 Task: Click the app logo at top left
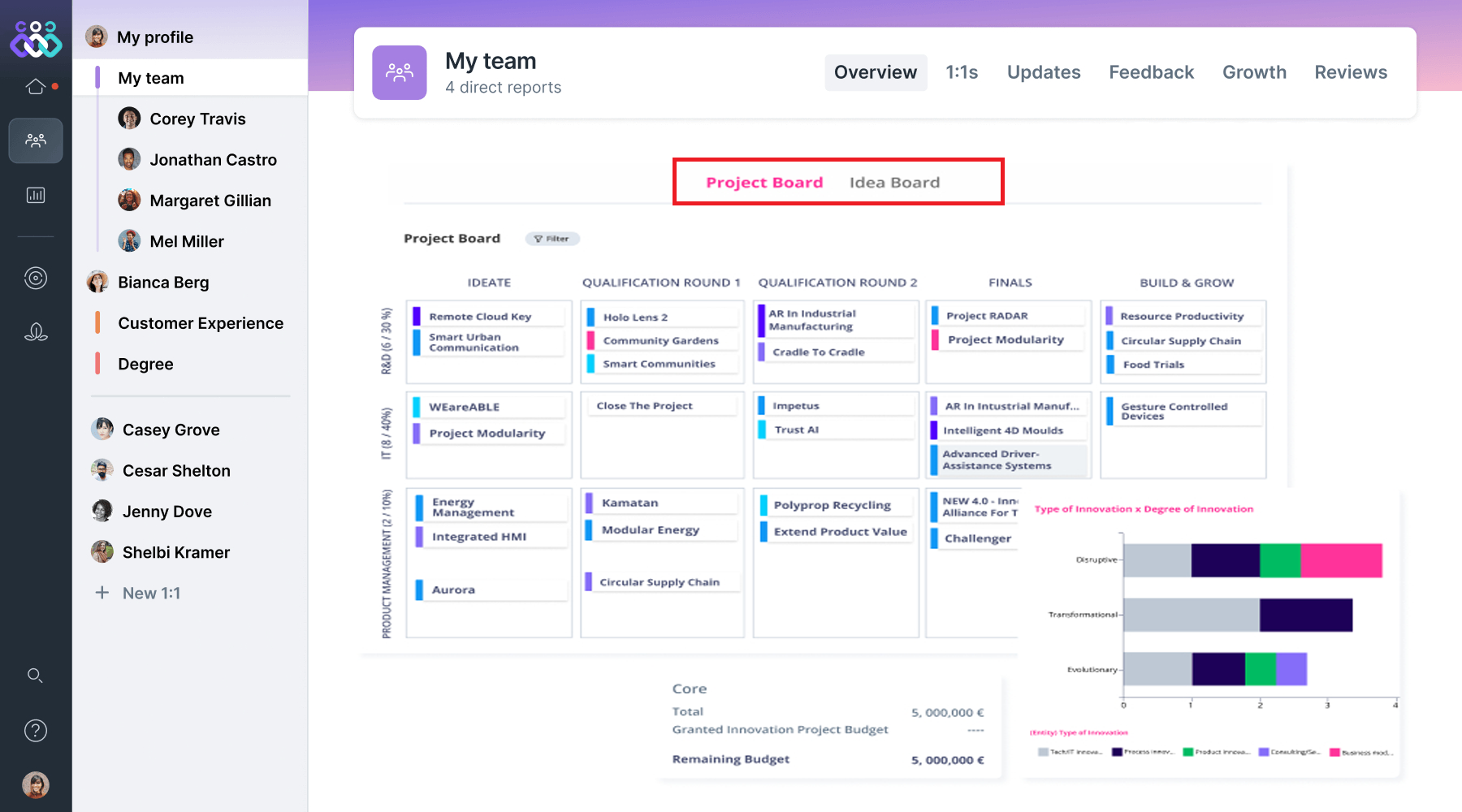pyautogui.click(x=36, y=39)
